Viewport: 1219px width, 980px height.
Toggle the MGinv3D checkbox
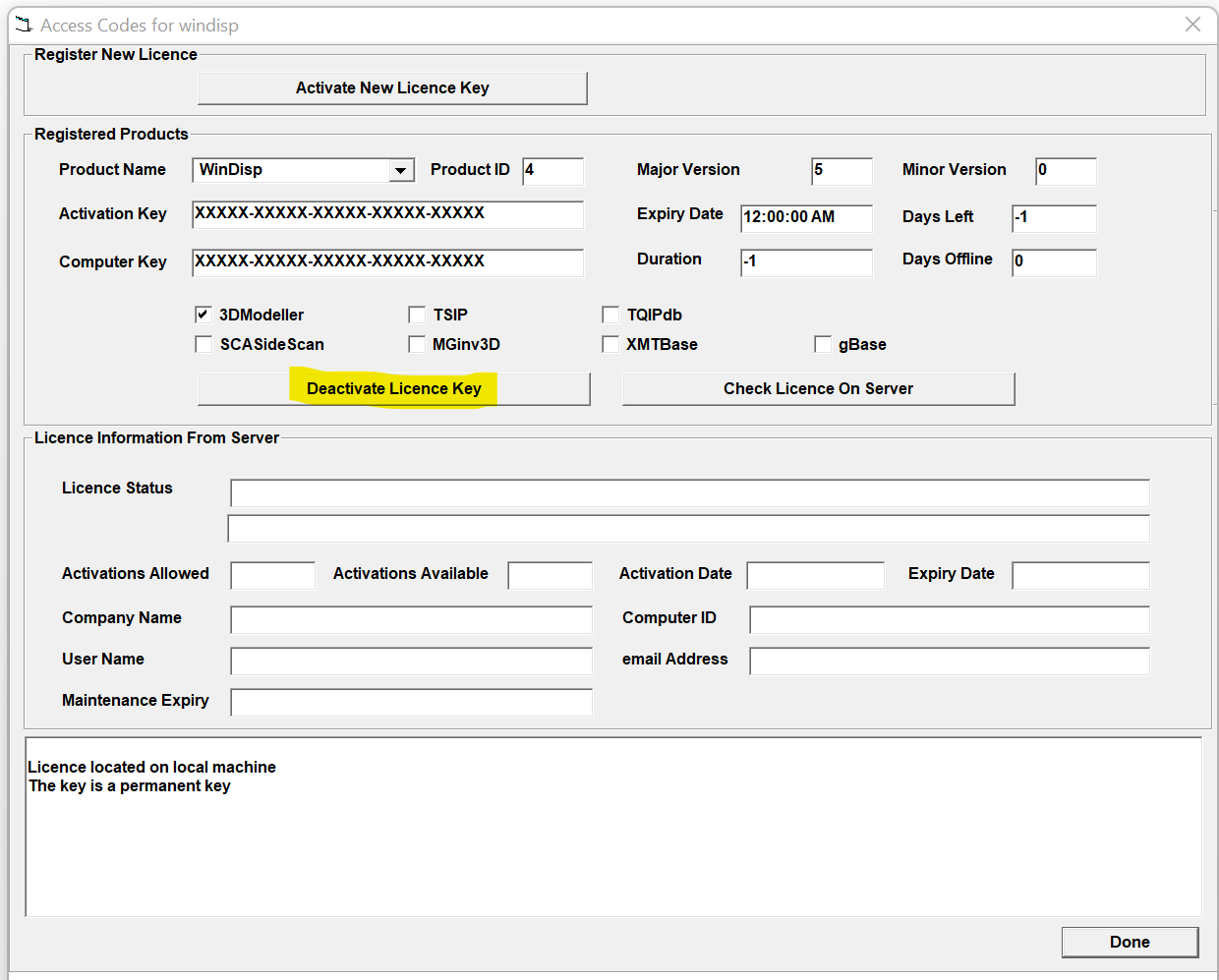click(x=417, y=344)
